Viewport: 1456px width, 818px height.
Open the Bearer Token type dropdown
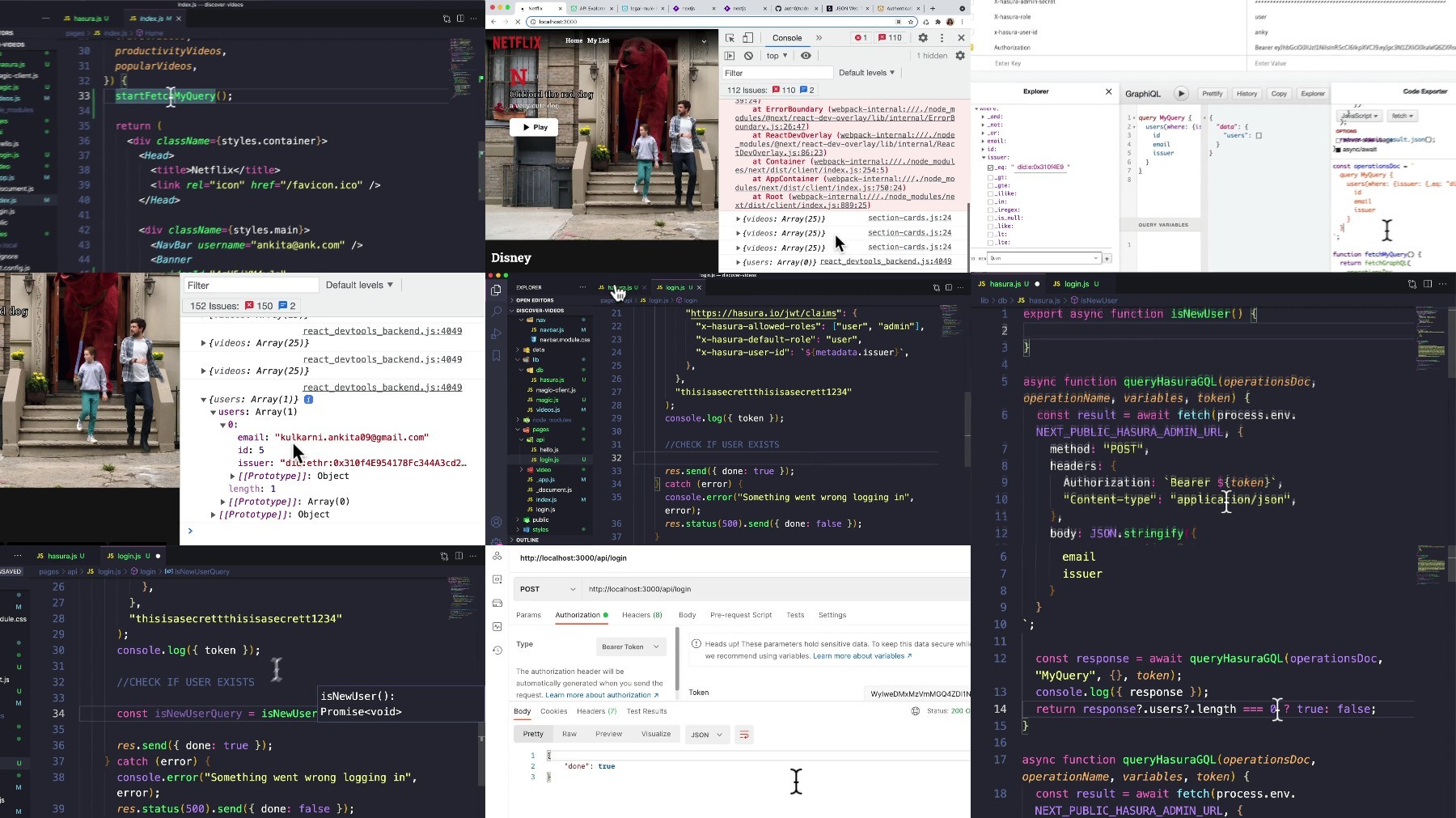coord(631,646)
